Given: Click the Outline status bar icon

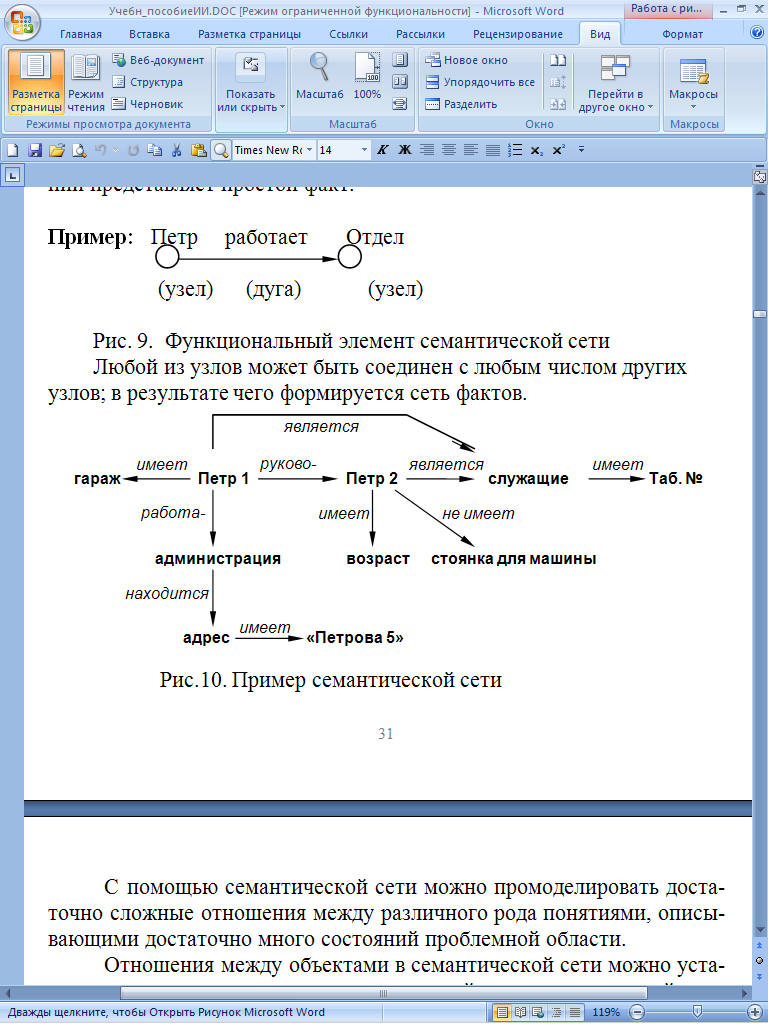Looking at the screenshot, I should tap(555, 1013).
